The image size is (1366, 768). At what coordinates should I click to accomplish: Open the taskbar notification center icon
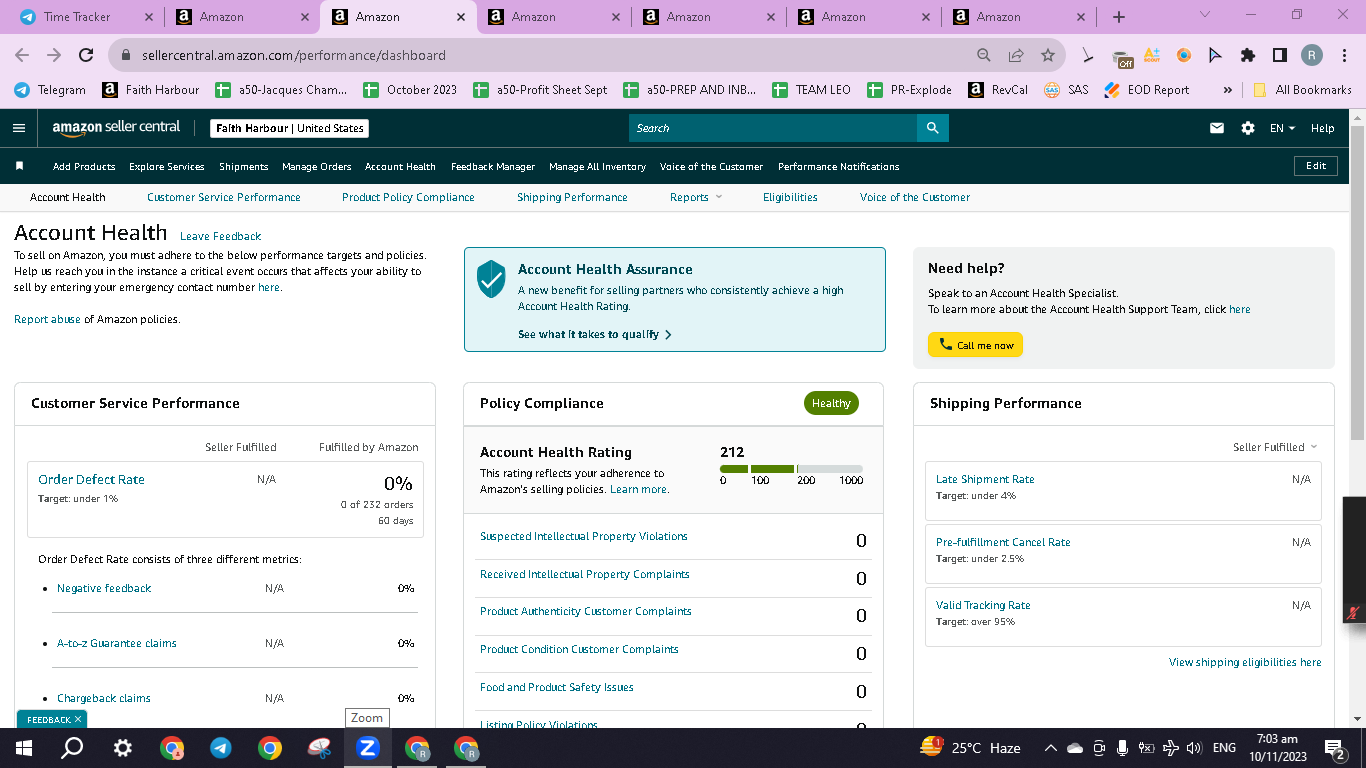coord(1333,748)
